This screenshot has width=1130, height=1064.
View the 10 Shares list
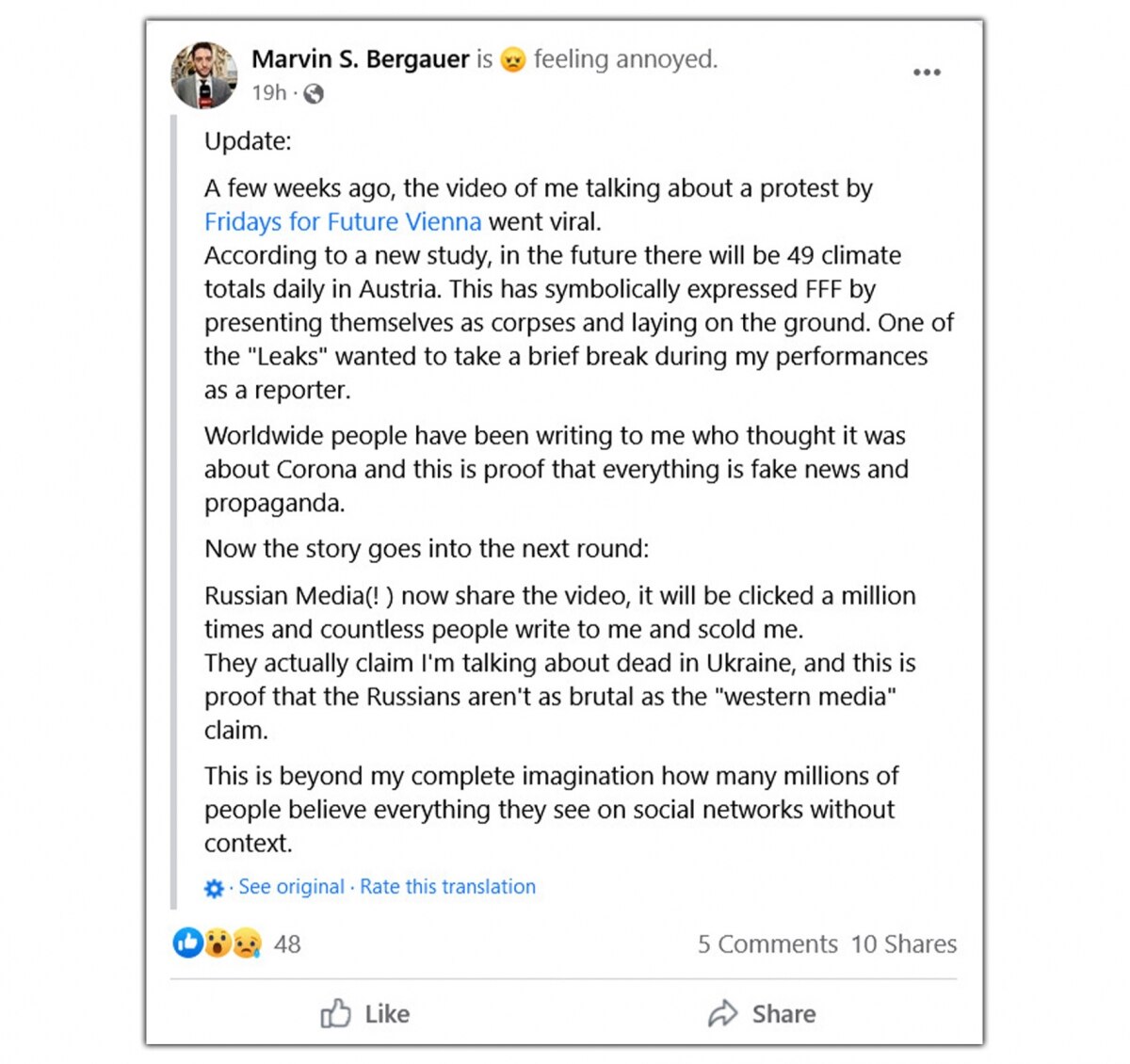pyautogui.click(x=904, y=943)
